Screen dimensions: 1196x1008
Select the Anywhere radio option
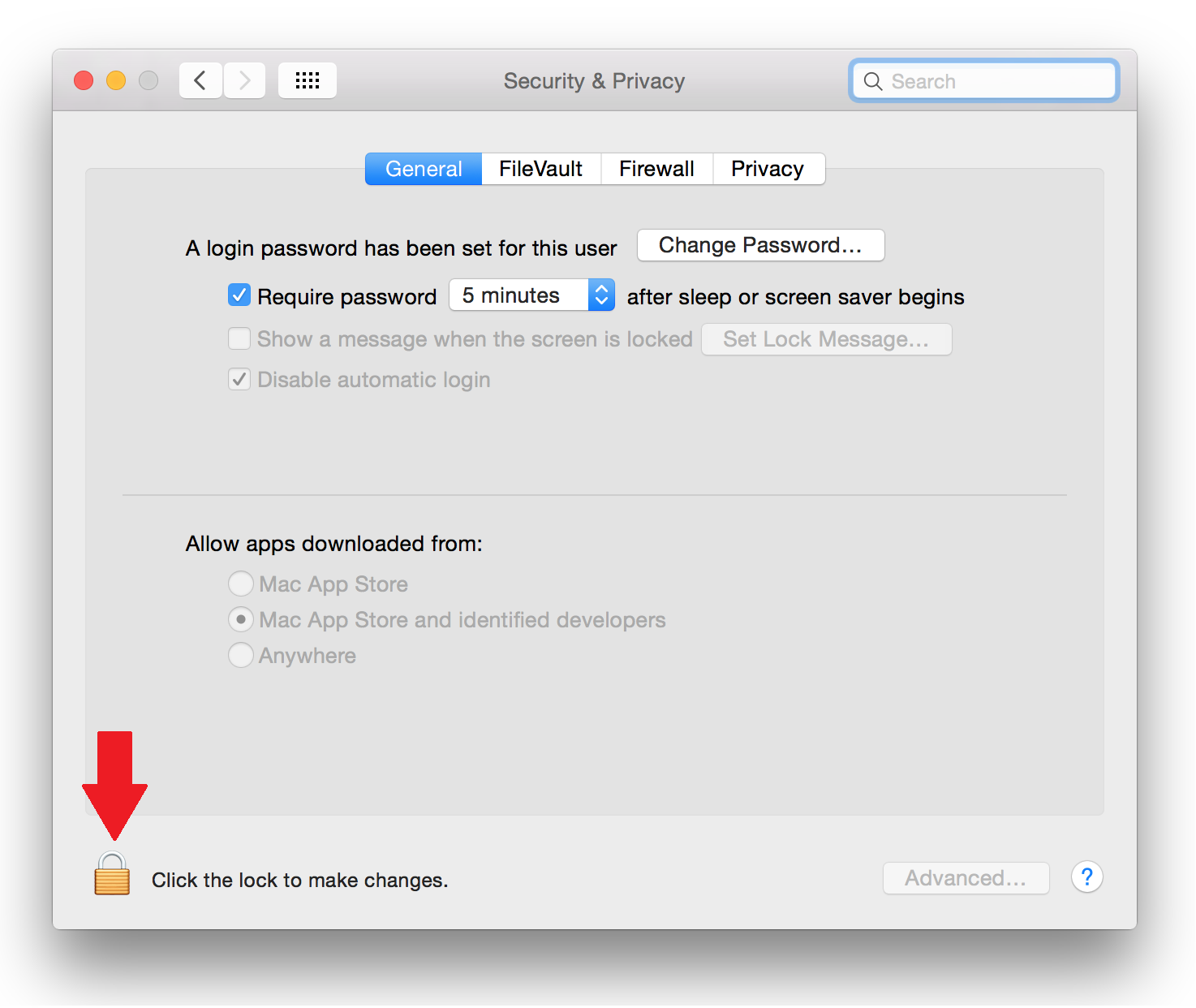pos(240,655)
